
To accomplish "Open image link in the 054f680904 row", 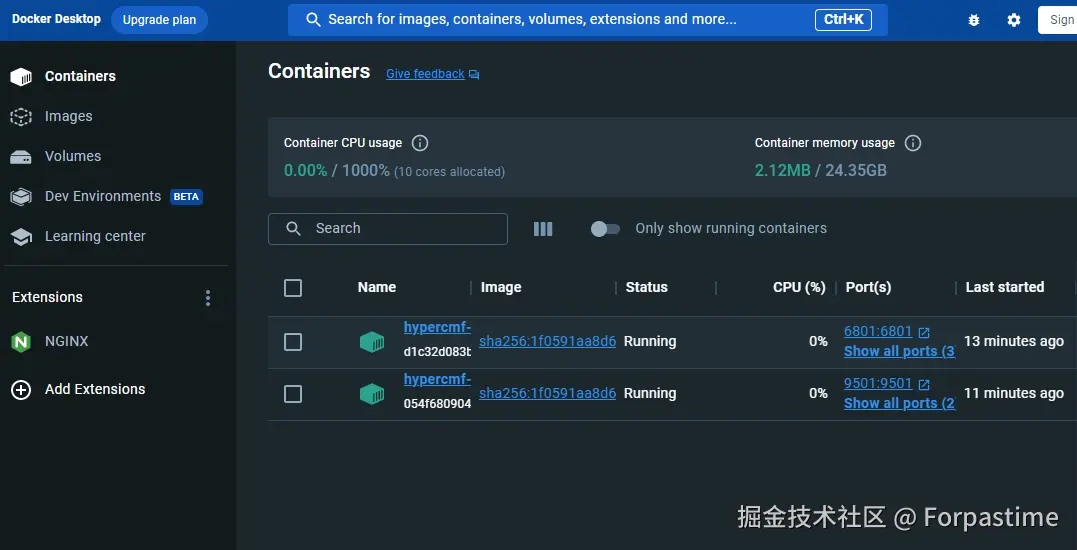I will [x=547, y=393].
